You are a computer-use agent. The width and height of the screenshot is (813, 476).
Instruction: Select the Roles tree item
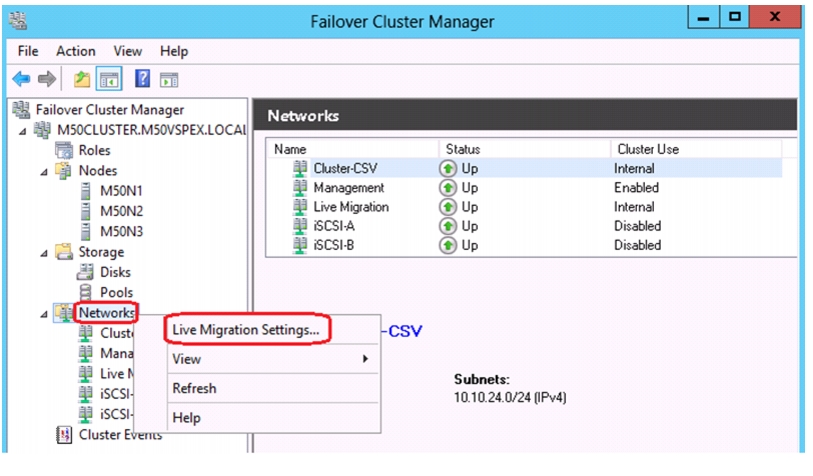pyautogui.click(x=94, y=150)
